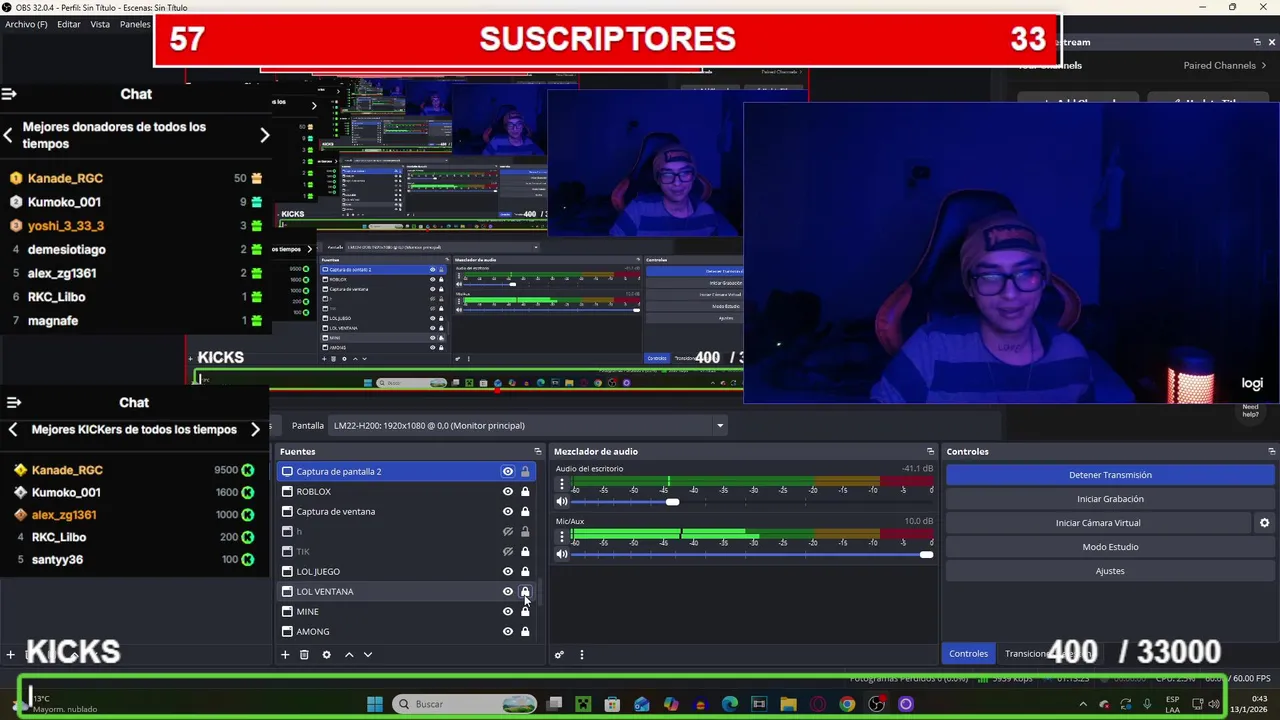Open File Explorer from the taskbar
The image size is (1280, 720).
pos(788,704)
